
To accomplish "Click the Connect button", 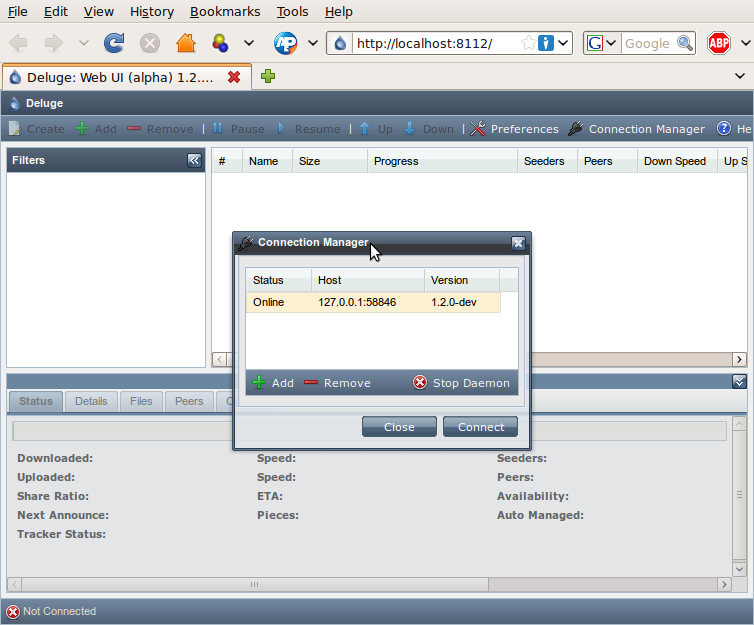I will pyautogui.click(x=481, y=427).
